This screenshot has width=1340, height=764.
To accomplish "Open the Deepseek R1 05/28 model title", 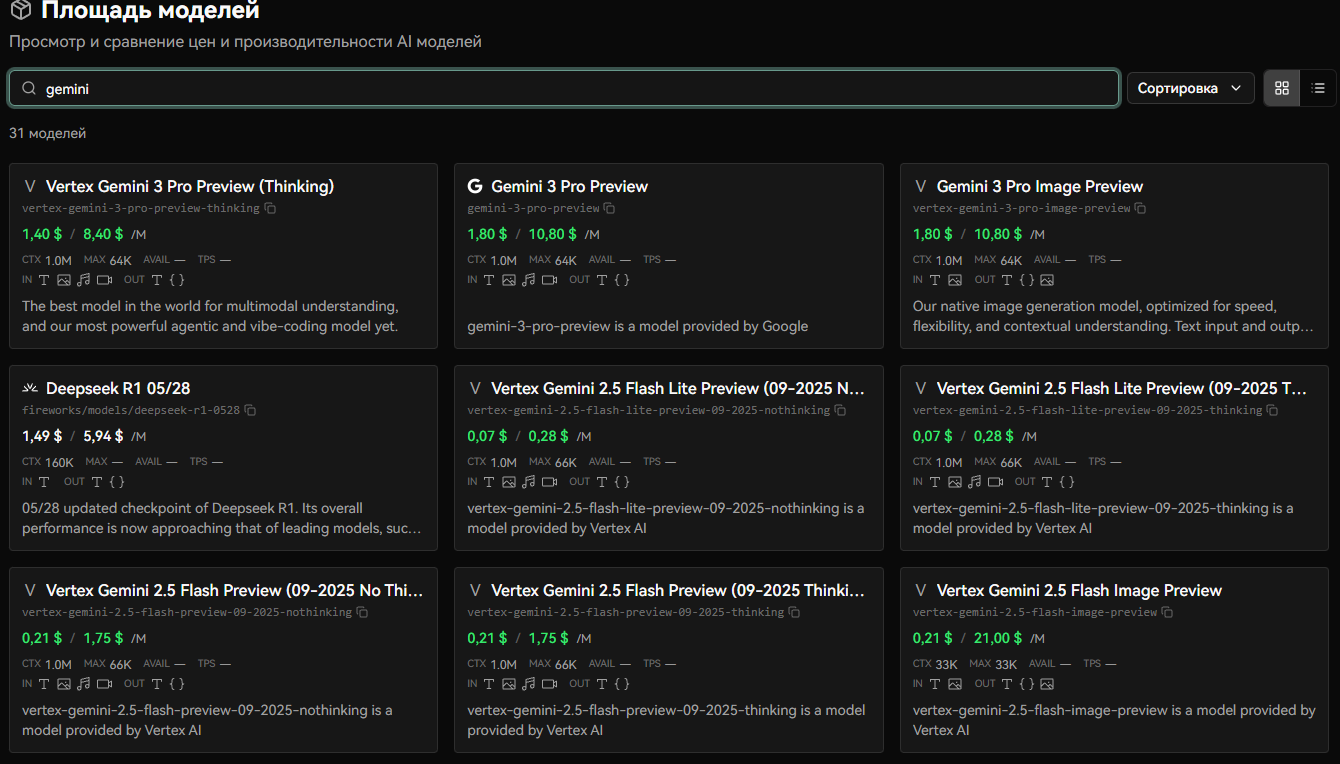I will point(118,388).
